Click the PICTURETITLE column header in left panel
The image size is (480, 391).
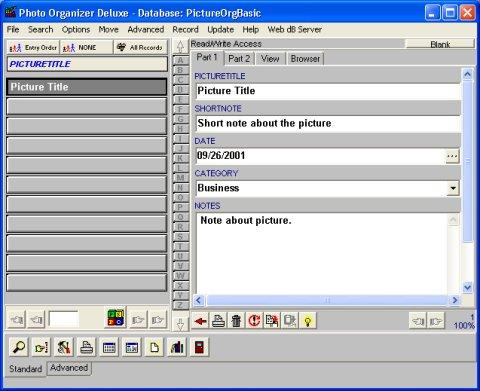point(87,64)
